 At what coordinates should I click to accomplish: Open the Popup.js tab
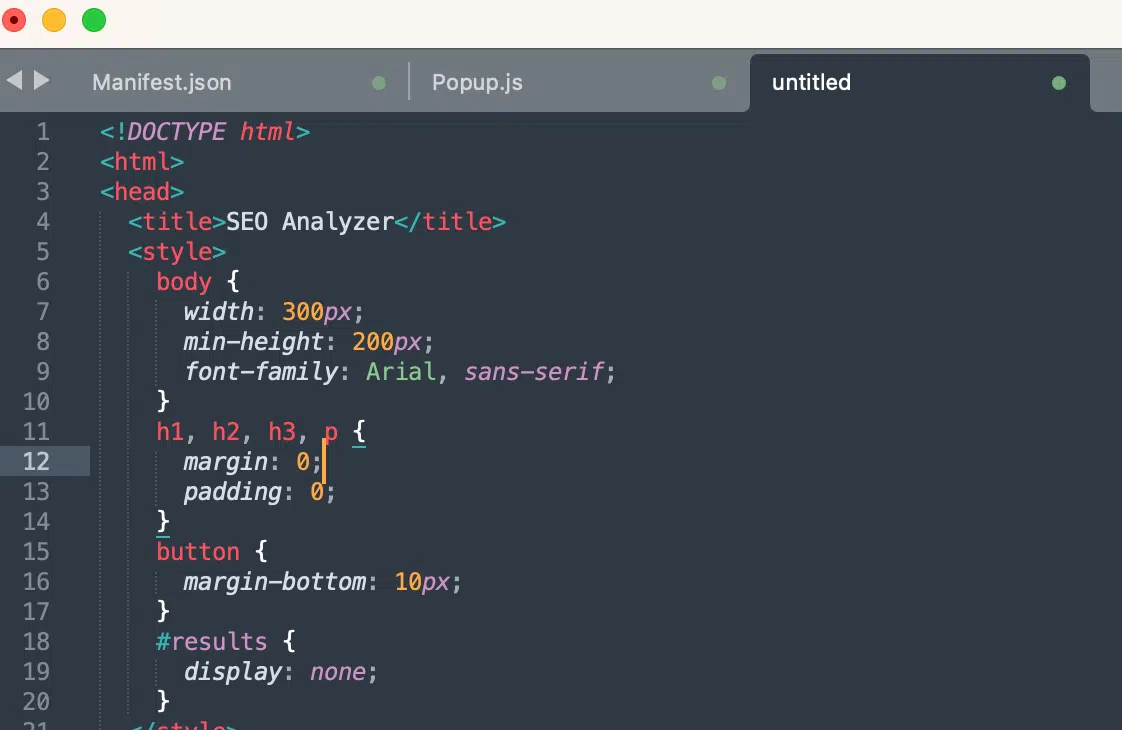click(477, 83)
